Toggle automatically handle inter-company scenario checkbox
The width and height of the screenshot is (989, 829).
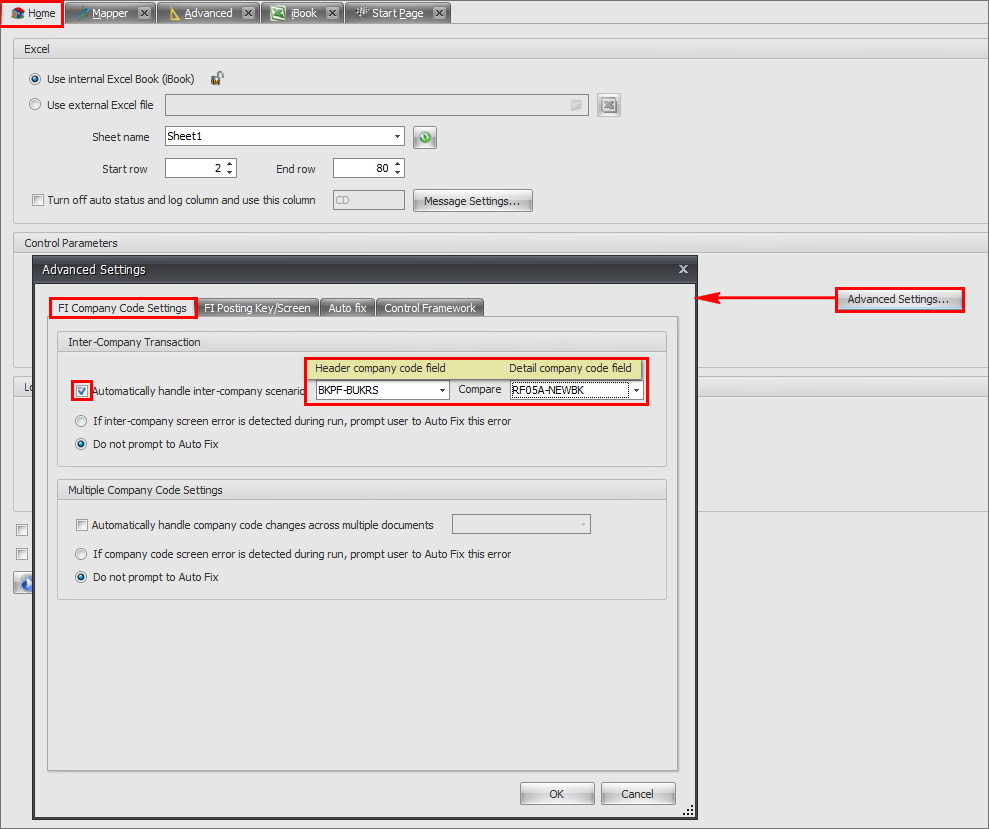82,390
